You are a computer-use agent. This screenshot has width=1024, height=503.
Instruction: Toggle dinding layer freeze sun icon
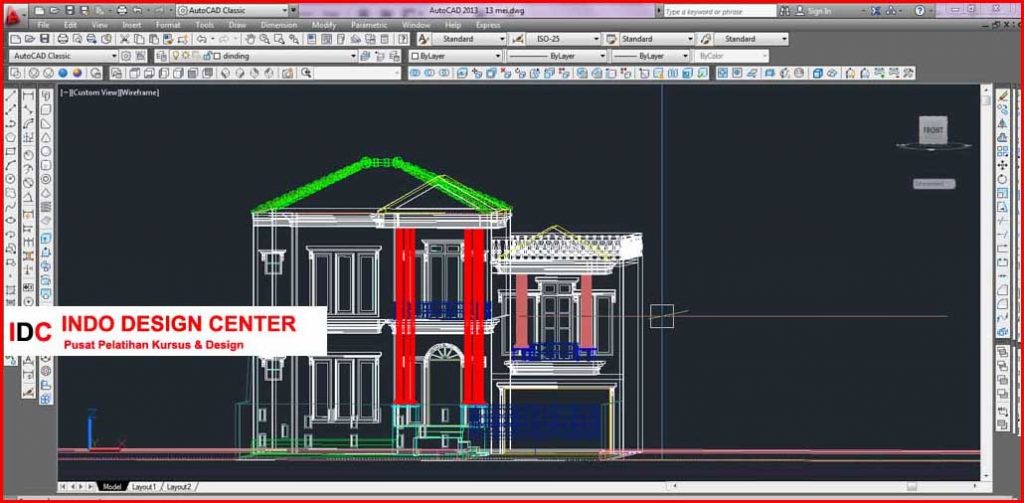click(x=185, y=56)
